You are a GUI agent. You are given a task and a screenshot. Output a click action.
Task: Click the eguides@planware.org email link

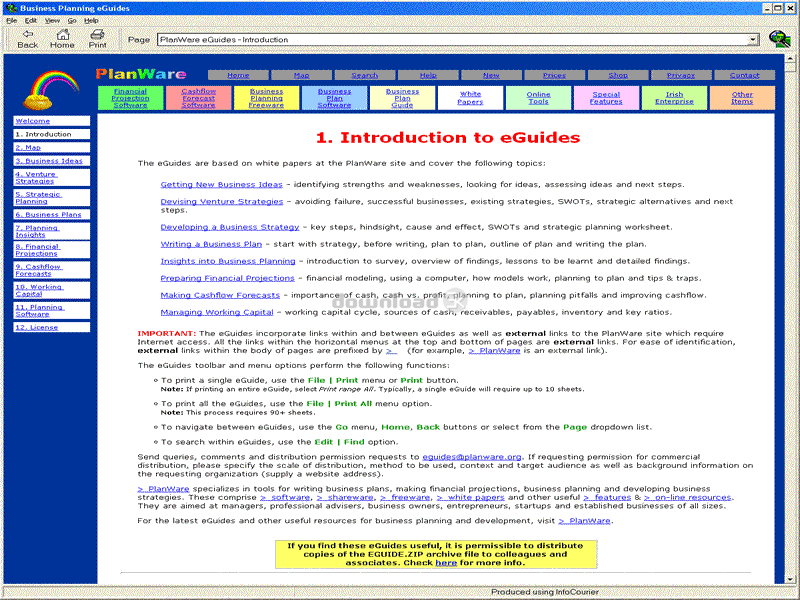(485, 456)
